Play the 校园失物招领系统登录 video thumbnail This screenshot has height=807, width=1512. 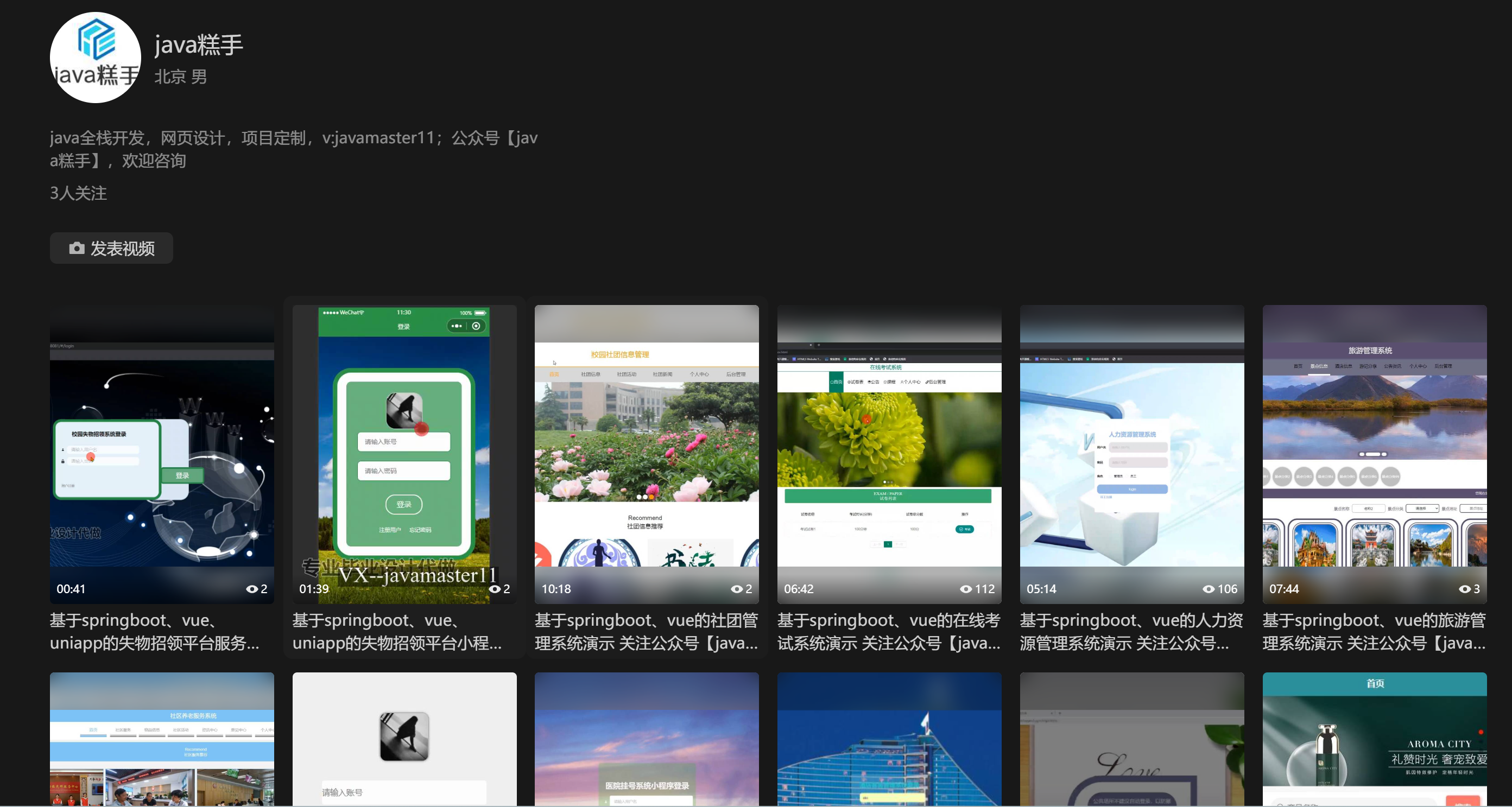click(161, 453)
